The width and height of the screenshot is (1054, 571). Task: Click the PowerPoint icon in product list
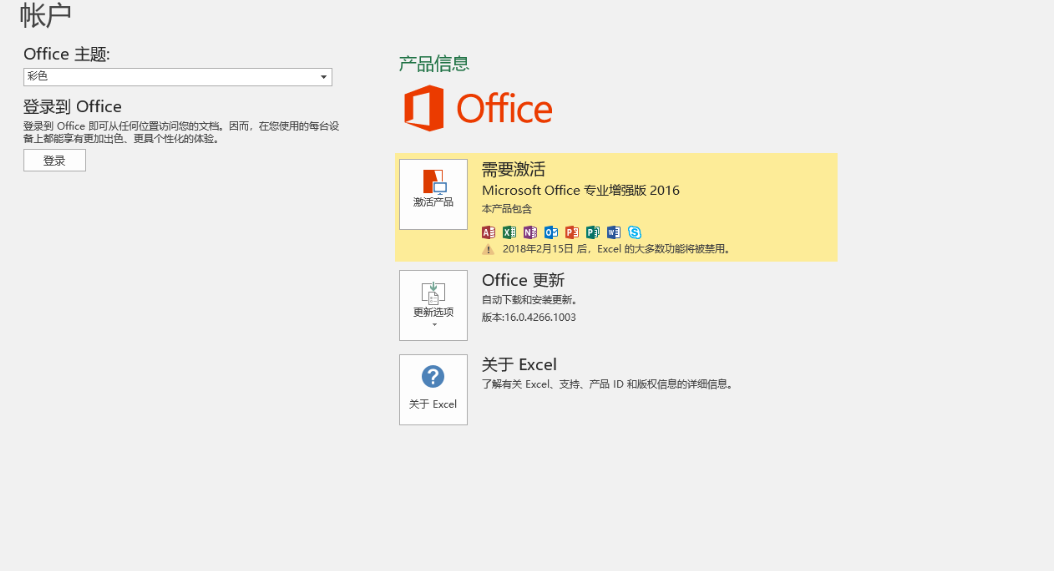572,232
